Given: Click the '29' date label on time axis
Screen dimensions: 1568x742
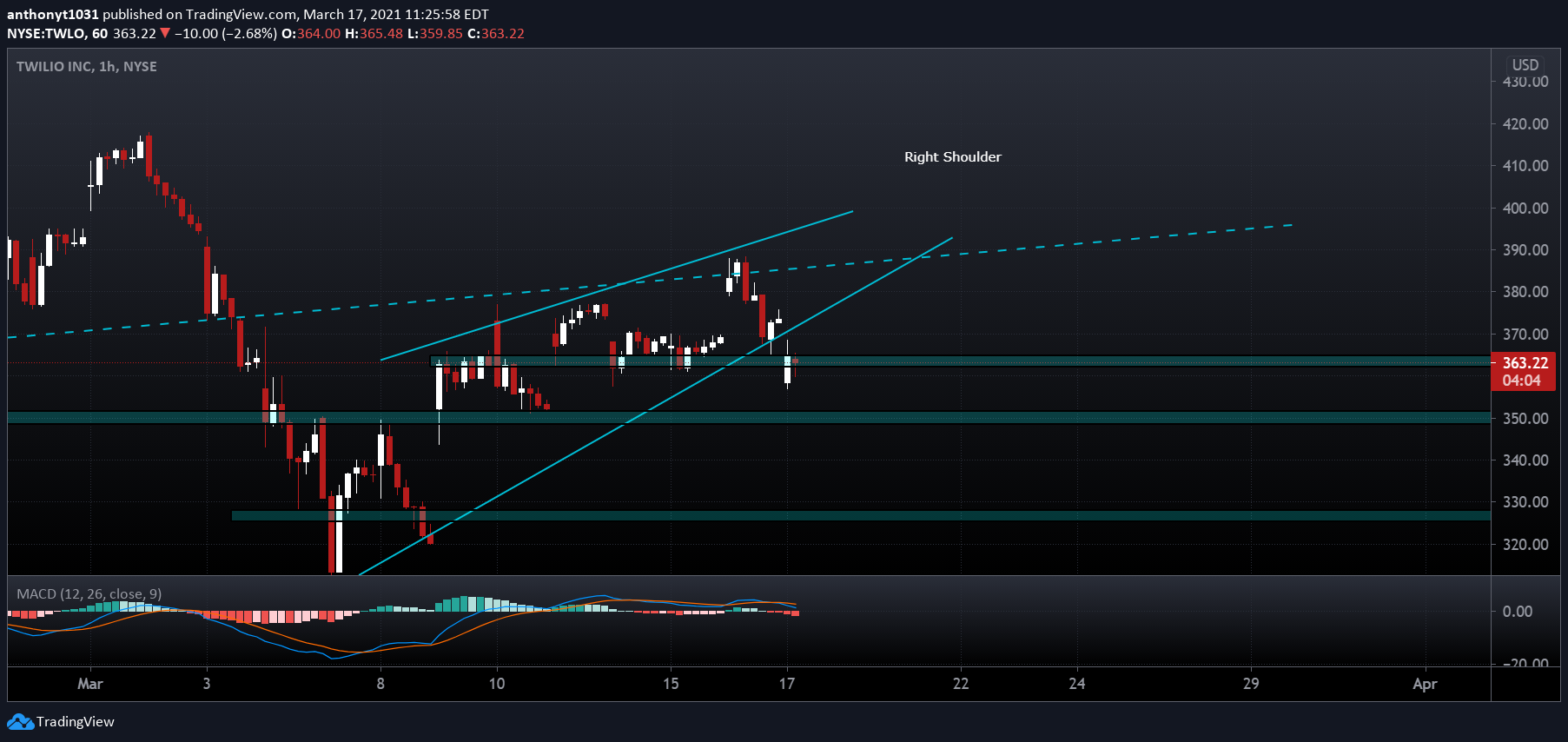Looking at the screenshot, I should (1251, 684).
